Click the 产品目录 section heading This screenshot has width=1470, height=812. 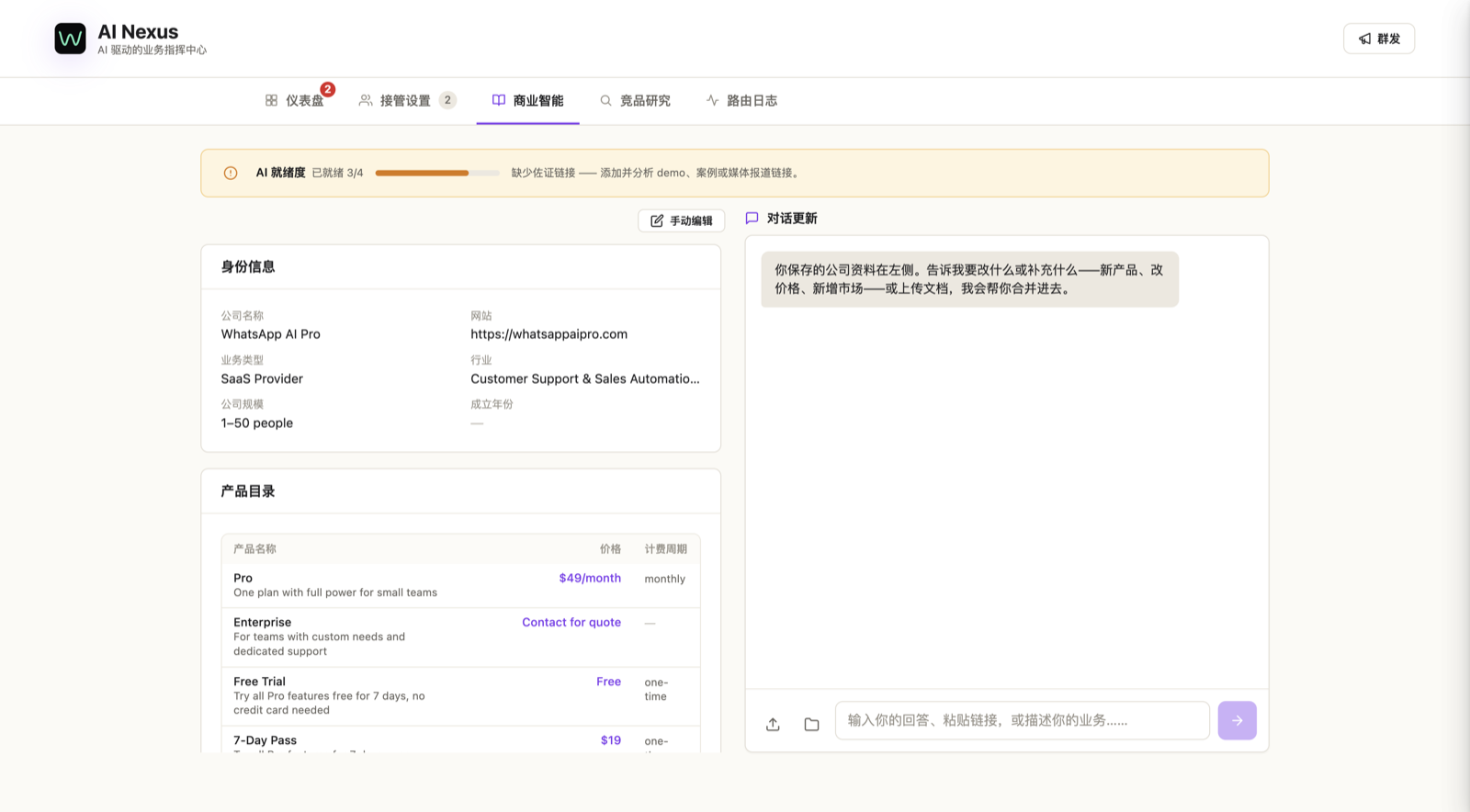coord(248,491)
